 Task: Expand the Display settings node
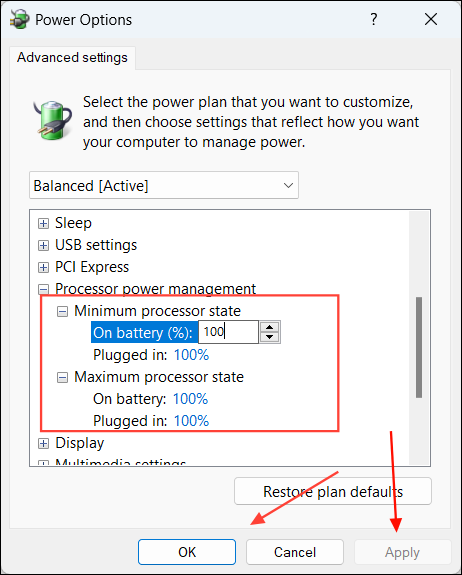43,443
